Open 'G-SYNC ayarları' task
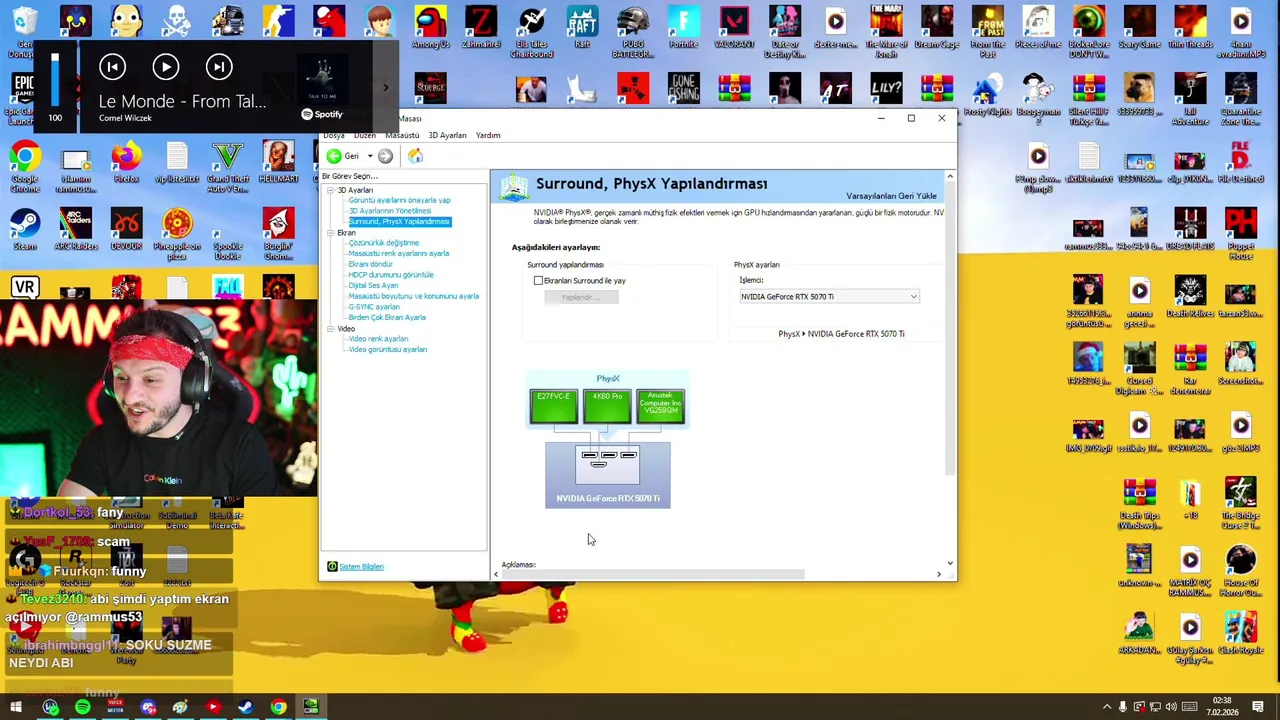Screen dimensions: 1280x720 click(x=374, y=307)
